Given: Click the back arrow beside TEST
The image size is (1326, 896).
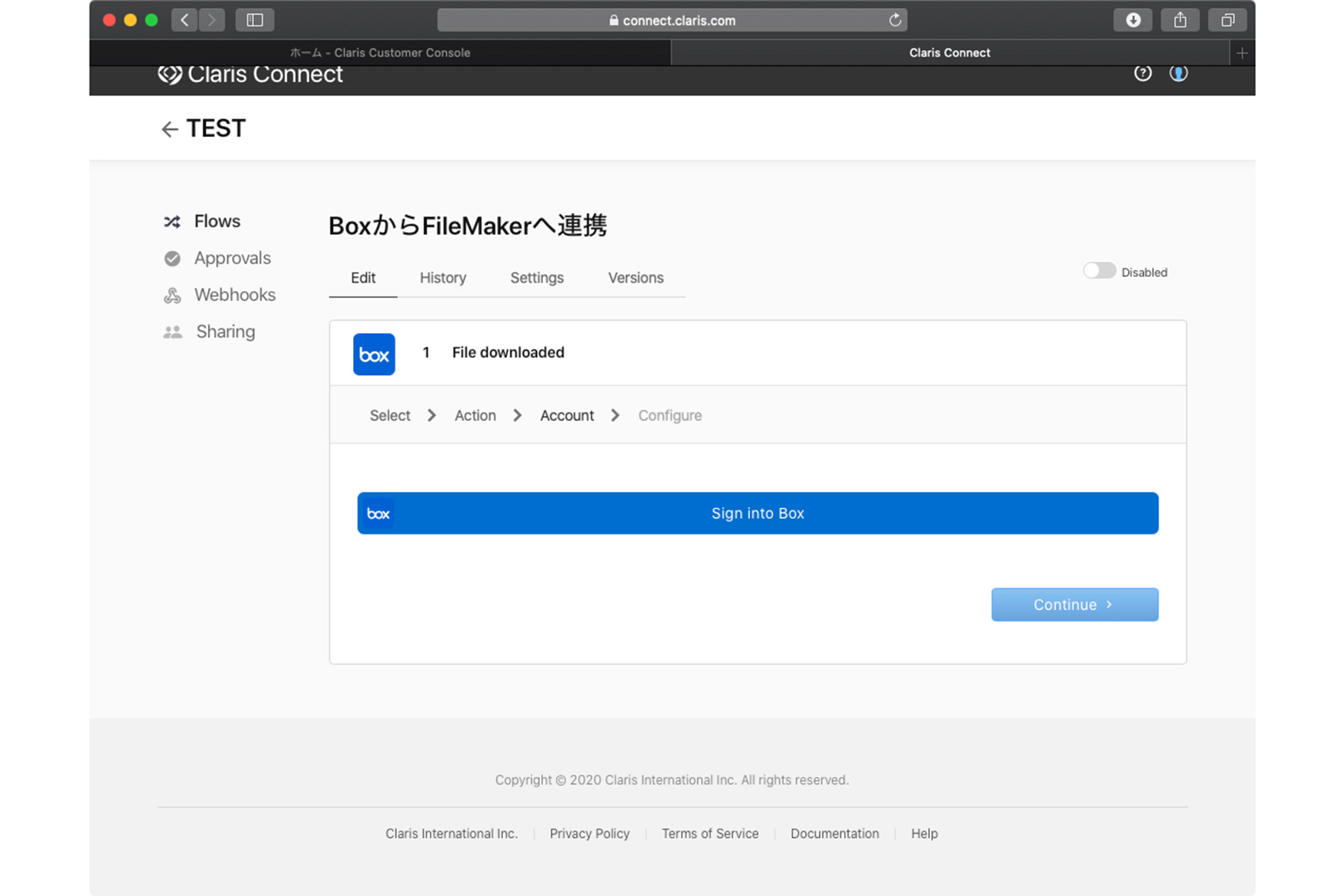Looking at the screenshot, I should coord(169,129).
